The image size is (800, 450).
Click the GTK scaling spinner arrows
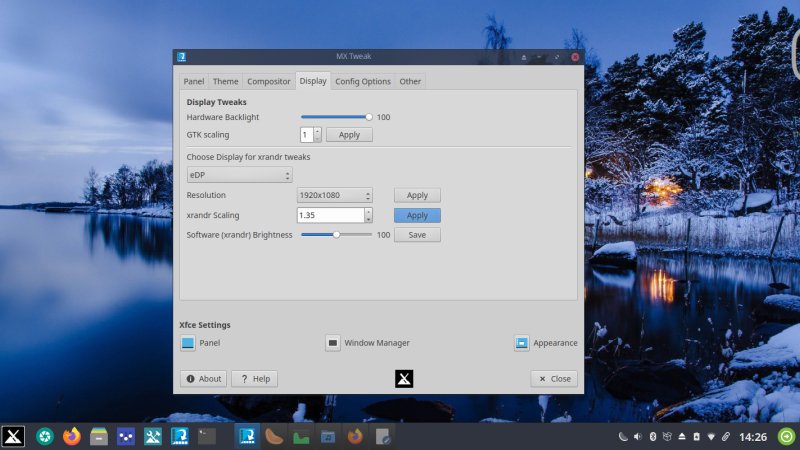pos(318,134)
